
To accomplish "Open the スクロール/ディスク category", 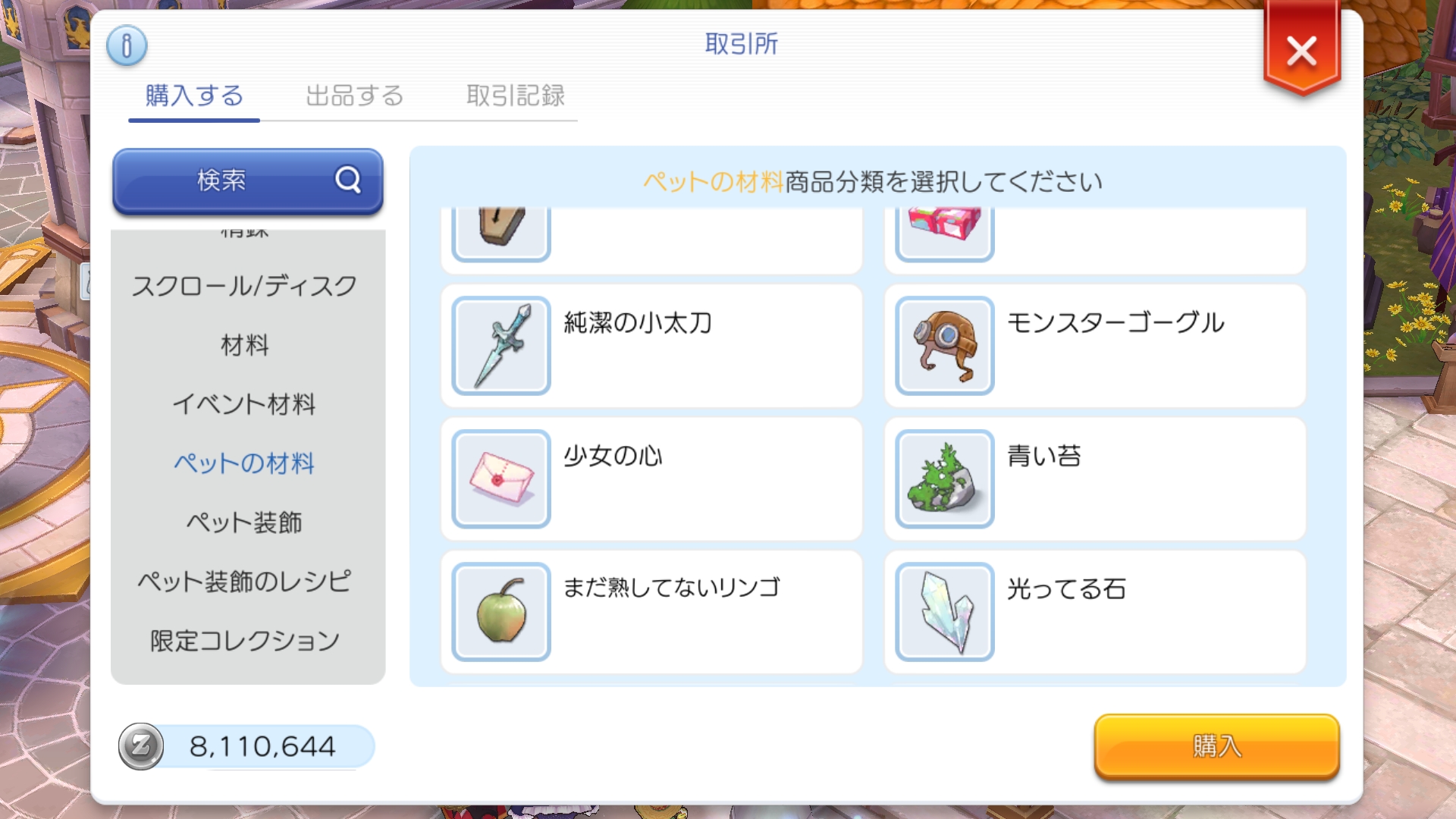I will tap(244, 286).
